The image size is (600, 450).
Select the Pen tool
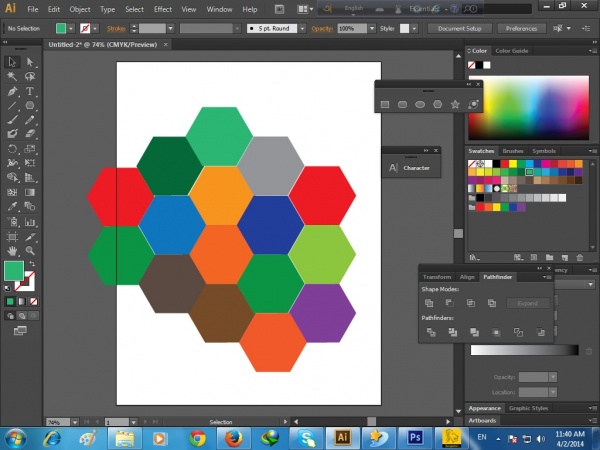point(13,90)
